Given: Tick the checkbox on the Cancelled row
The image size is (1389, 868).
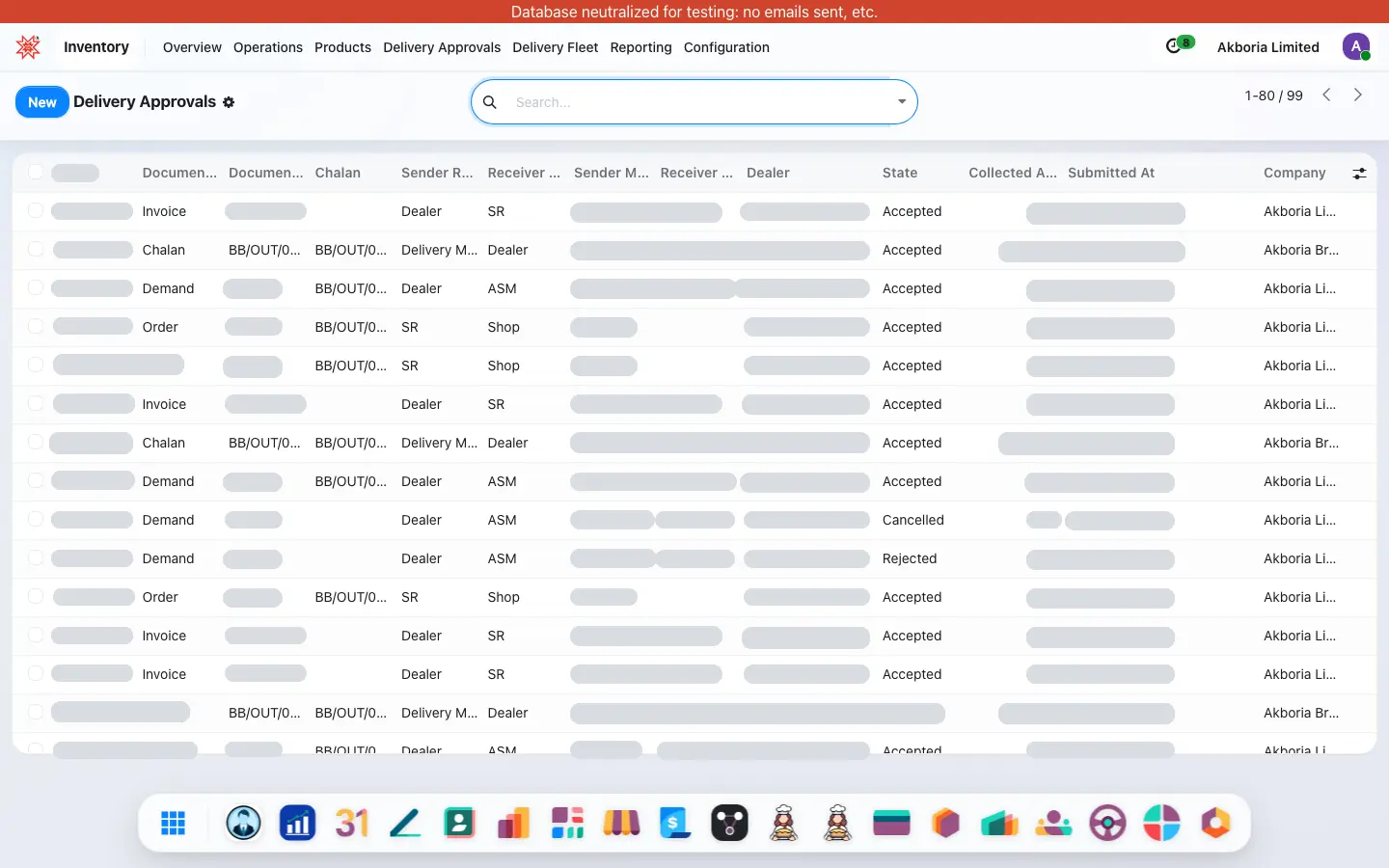Looking at the screenshot, I should [x=36, y=520].
